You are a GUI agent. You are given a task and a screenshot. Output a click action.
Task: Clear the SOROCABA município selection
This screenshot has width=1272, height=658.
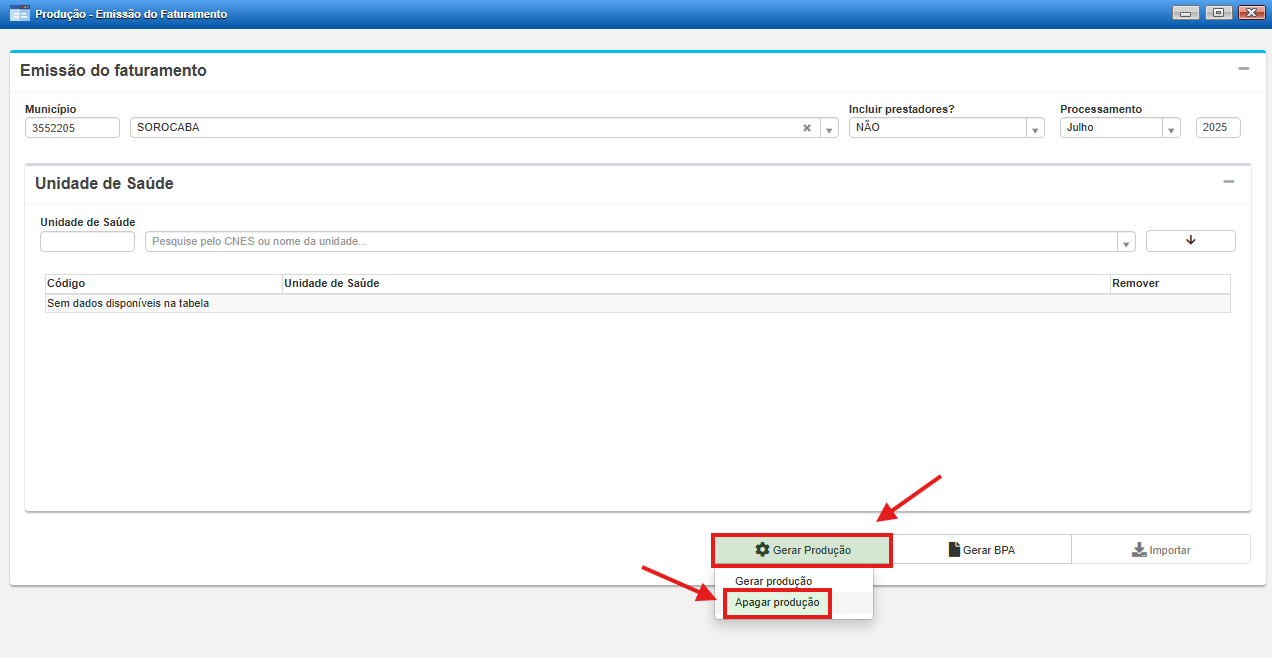807,128
